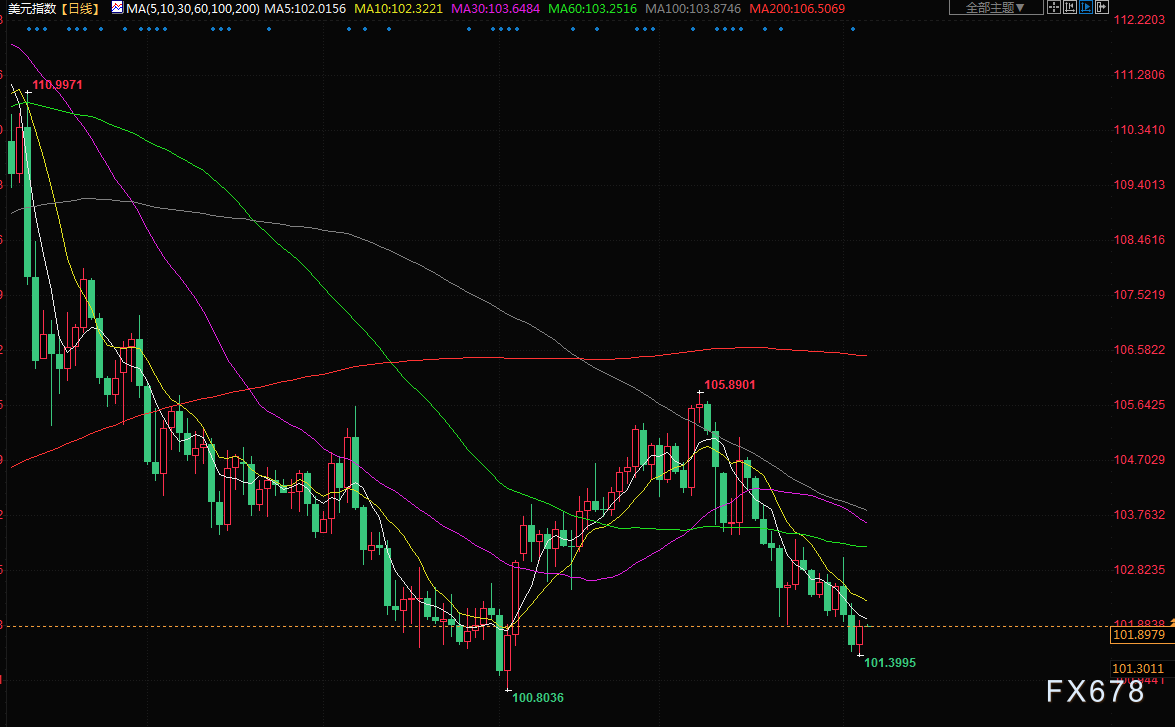
Task: Click the 100.8036 low price annotation
Action: coord(538,697)
